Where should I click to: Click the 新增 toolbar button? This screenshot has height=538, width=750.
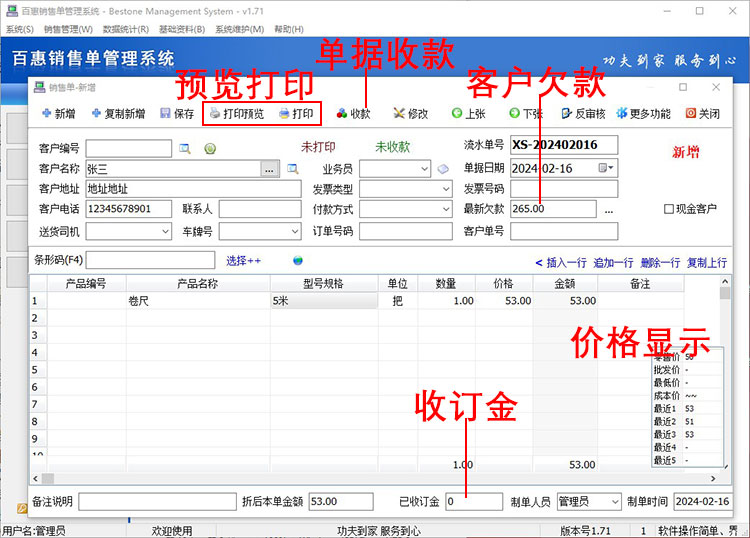(x=58, y=113)
